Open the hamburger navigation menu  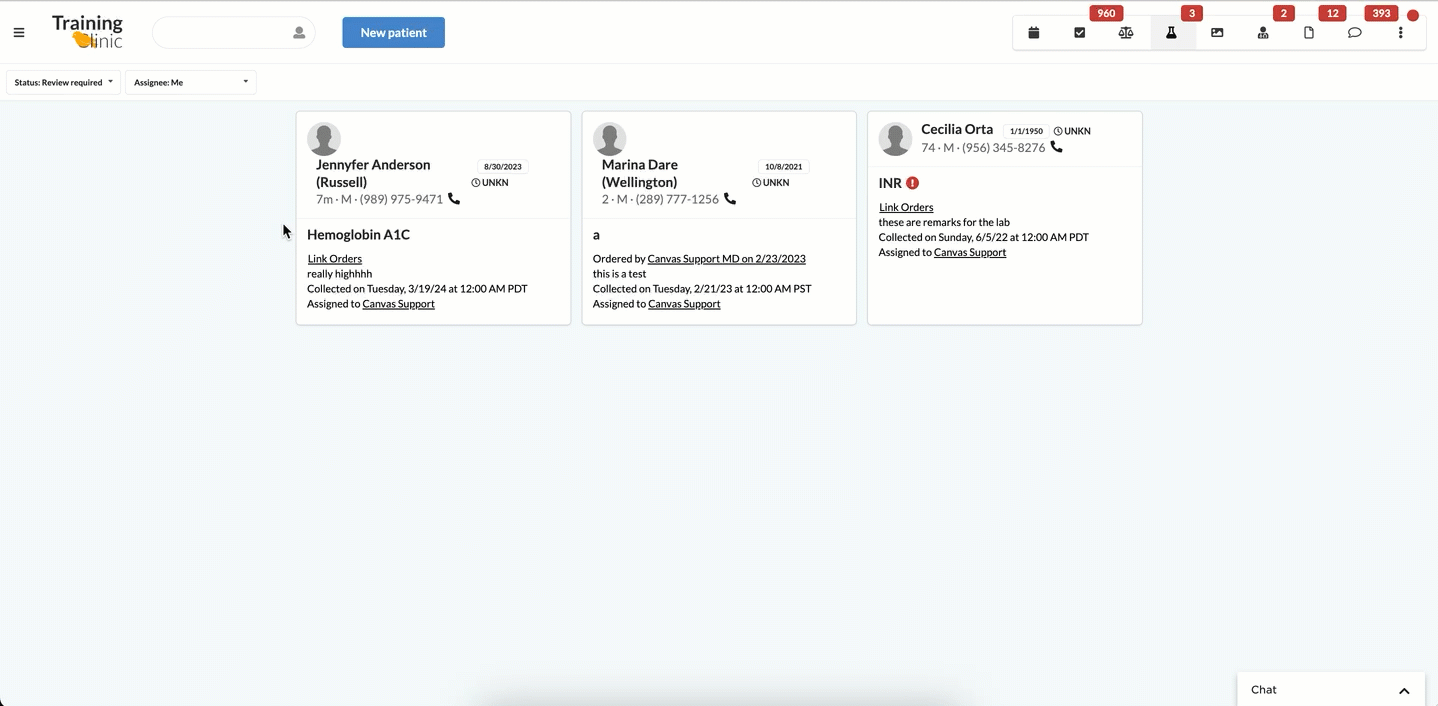(19, 33)
